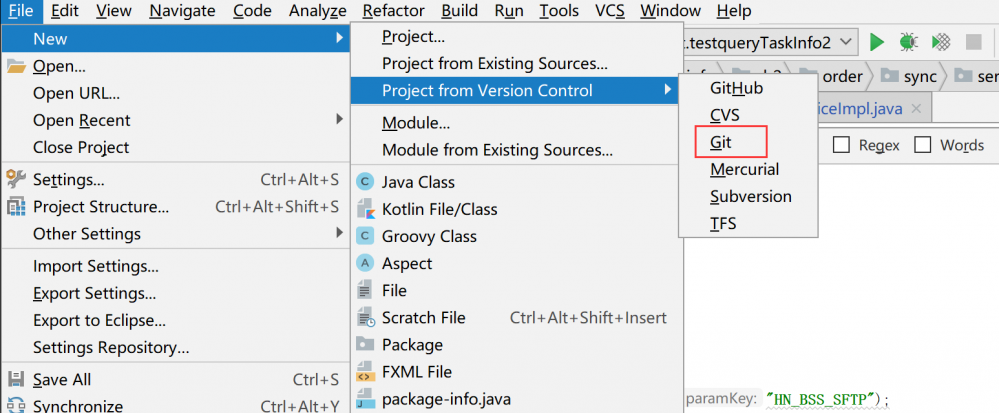Switch to the ServiceImpl.java editor tab

[x=872, y=109]
